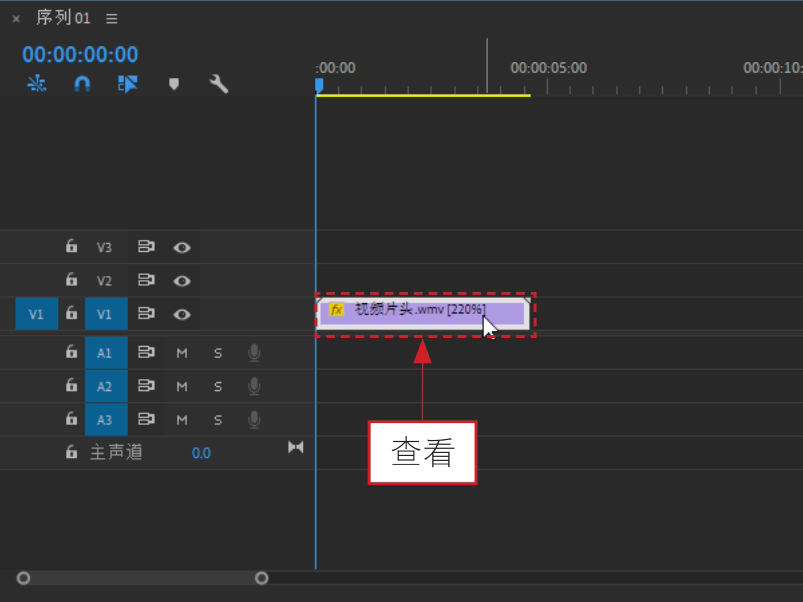Toggle V1 track targeting

[x=106, y=314]
